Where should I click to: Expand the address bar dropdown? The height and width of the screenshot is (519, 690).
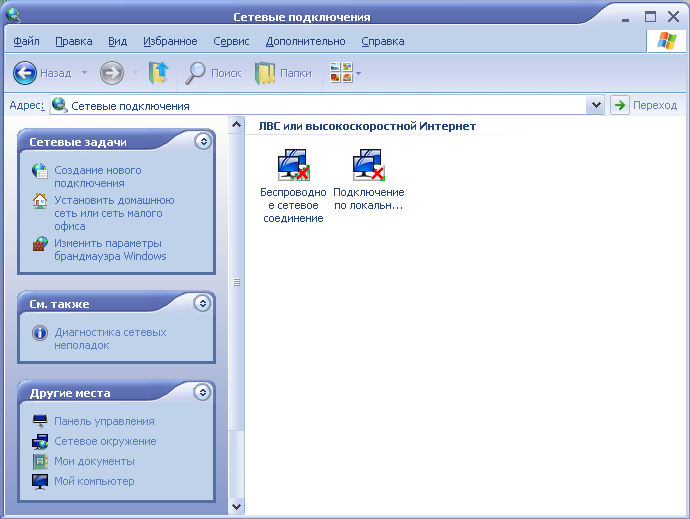596,105
